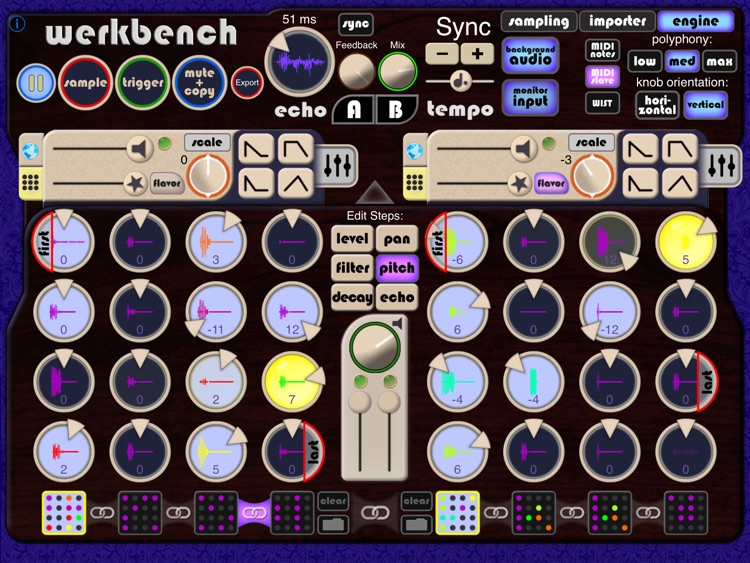This screenshot has width=750, height=563.
Task: Click the right track speaker volume icon
Action: click(523, 149)
